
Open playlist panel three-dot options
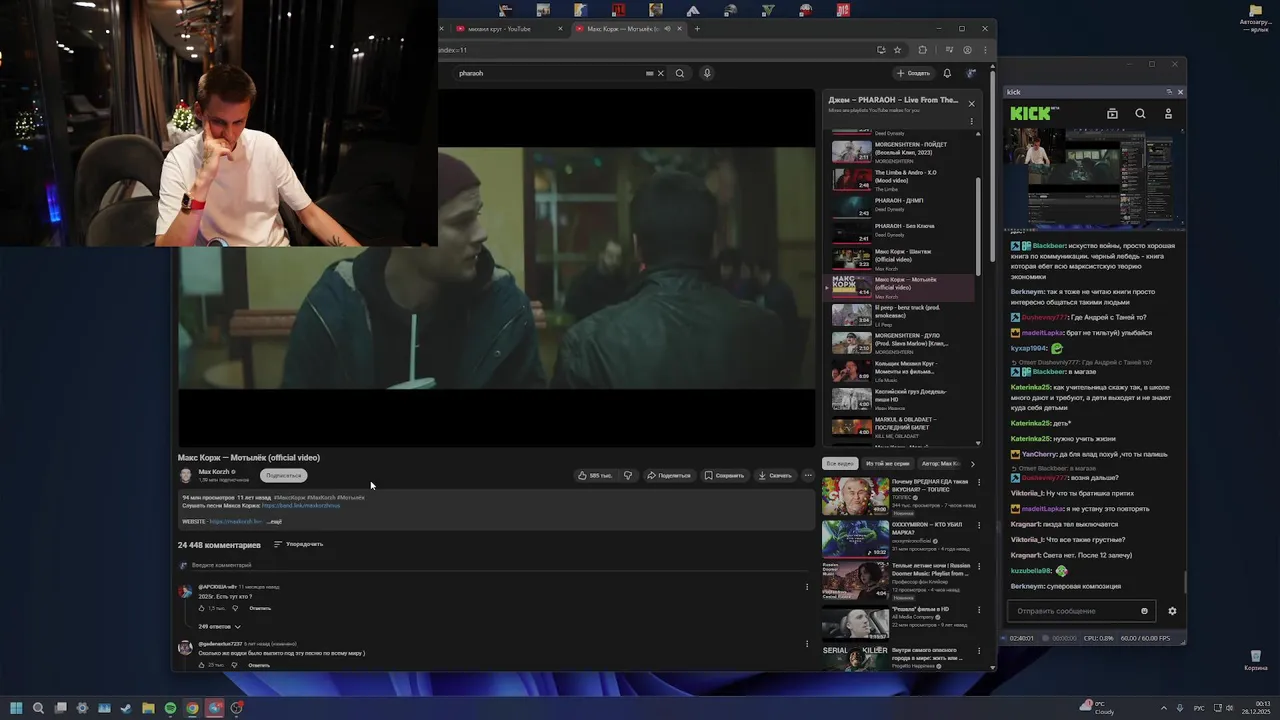(x=971, y=121)
